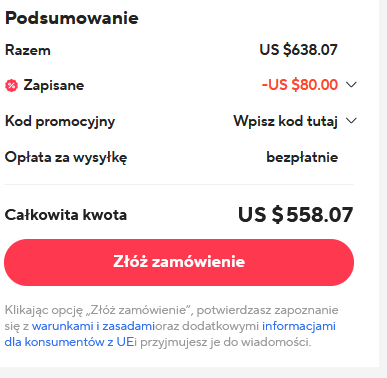Open the 'warunkami i zasadami' link
Screen dimensions: 387x378
coord(93,326)
